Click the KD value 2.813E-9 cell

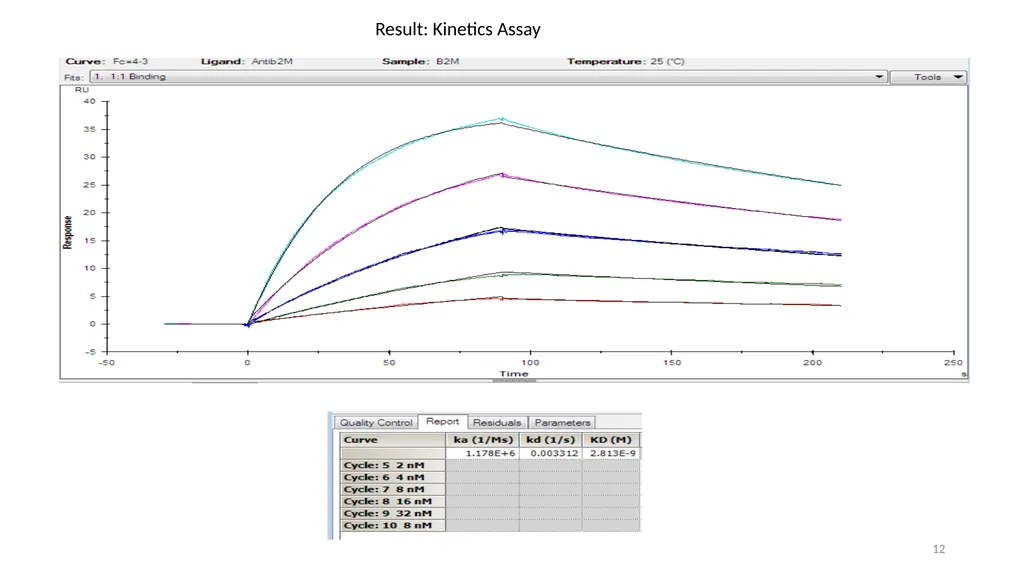point(611,453)
